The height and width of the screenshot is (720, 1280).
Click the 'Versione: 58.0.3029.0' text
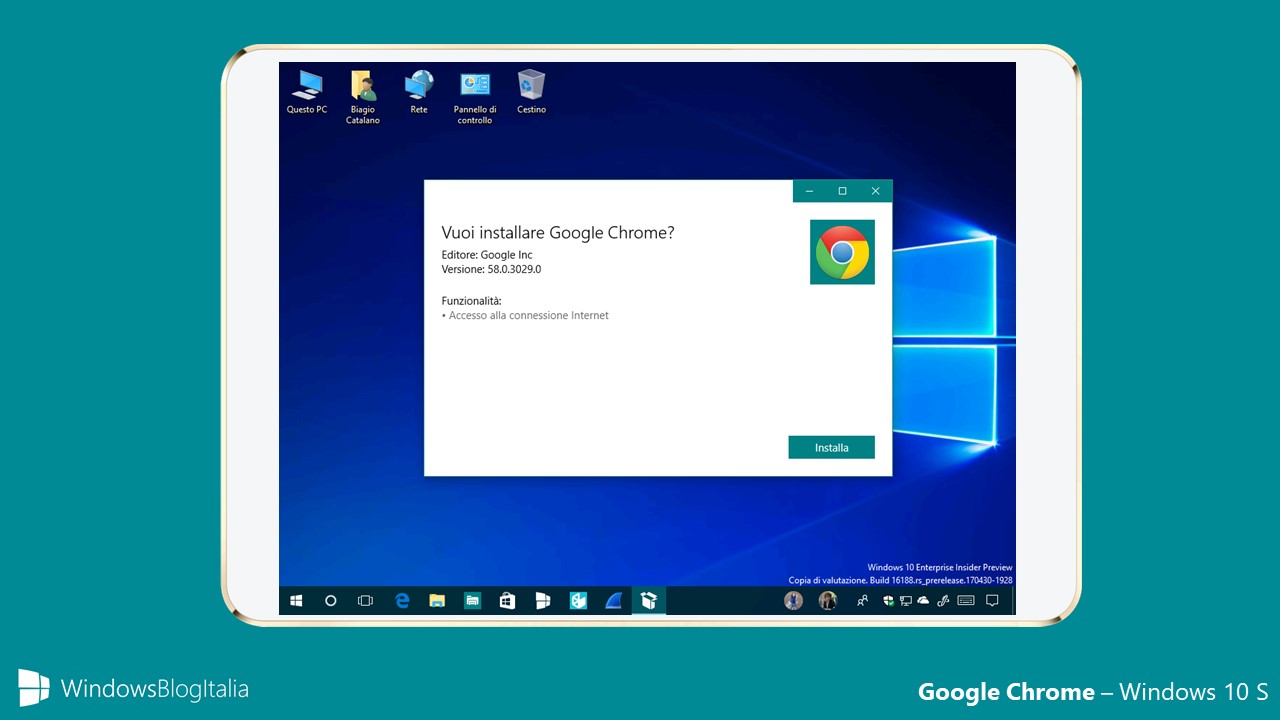point(491,269)
